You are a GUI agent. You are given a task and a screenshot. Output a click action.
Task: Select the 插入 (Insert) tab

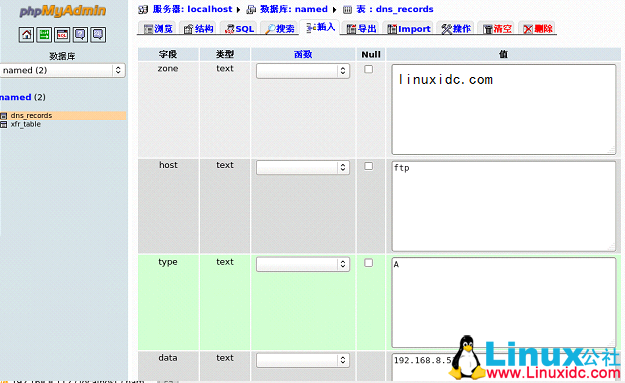tap(320, 27)
